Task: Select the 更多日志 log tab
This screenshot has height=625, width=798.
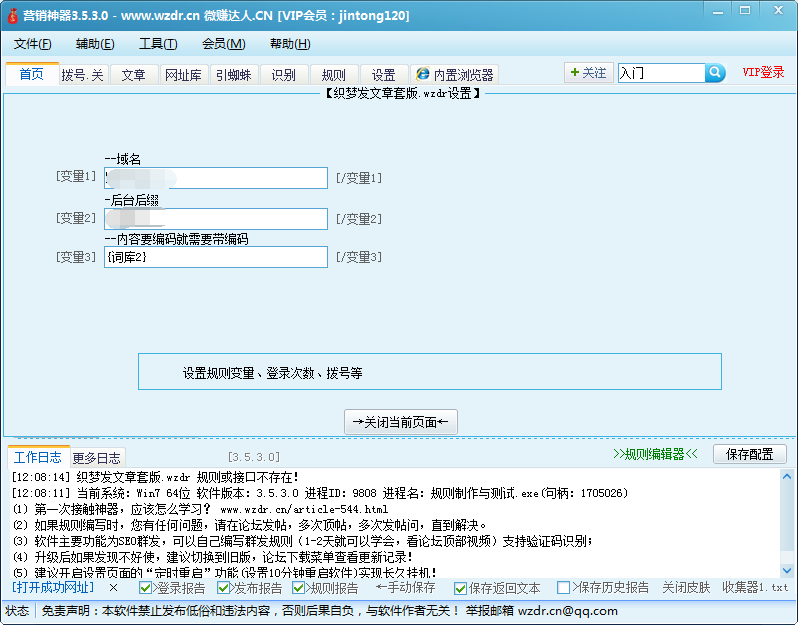Action: click(x=97, y=458)
